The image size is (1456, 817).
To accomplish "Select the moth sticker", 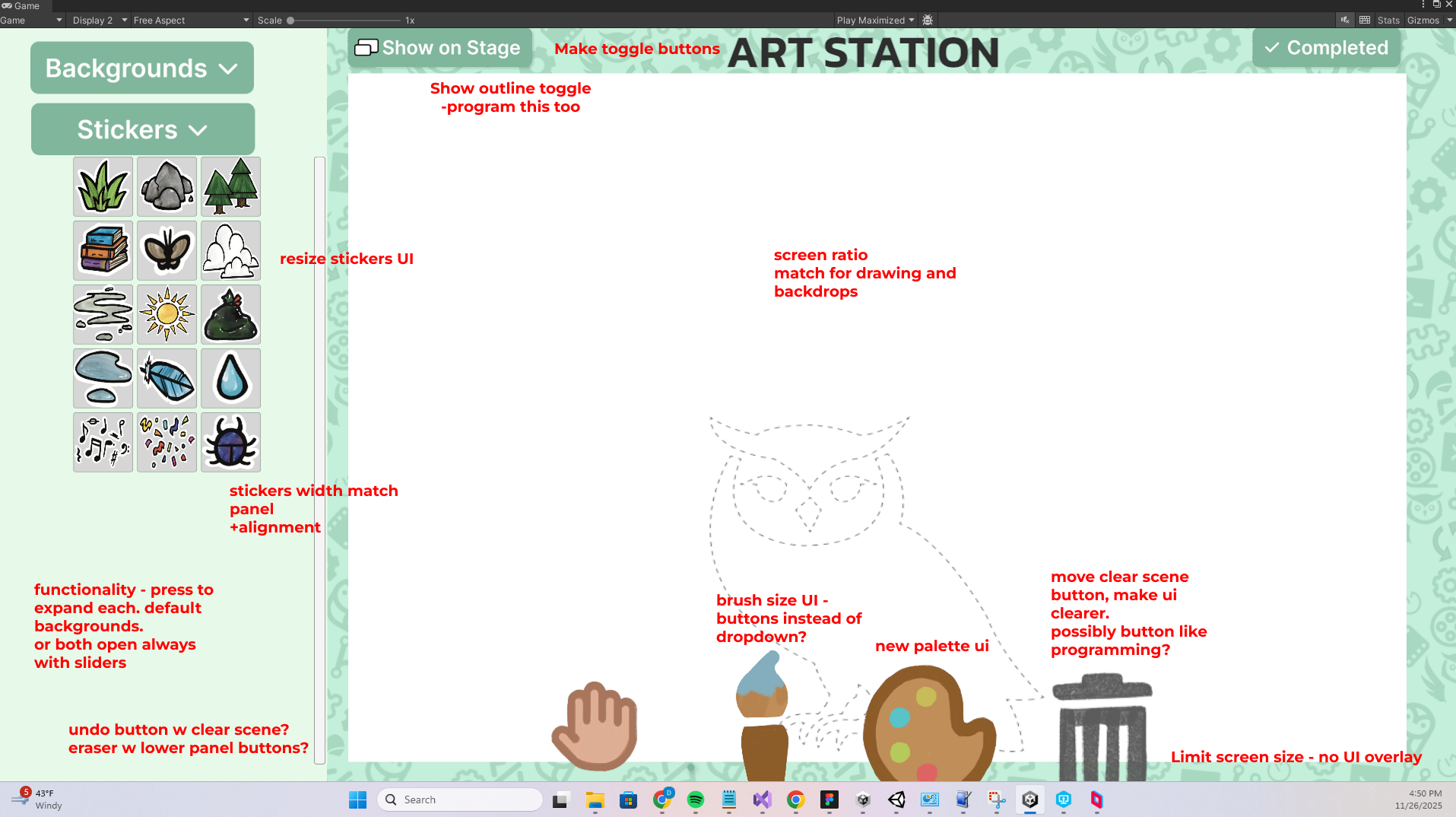I will click(x=167, y=251).
